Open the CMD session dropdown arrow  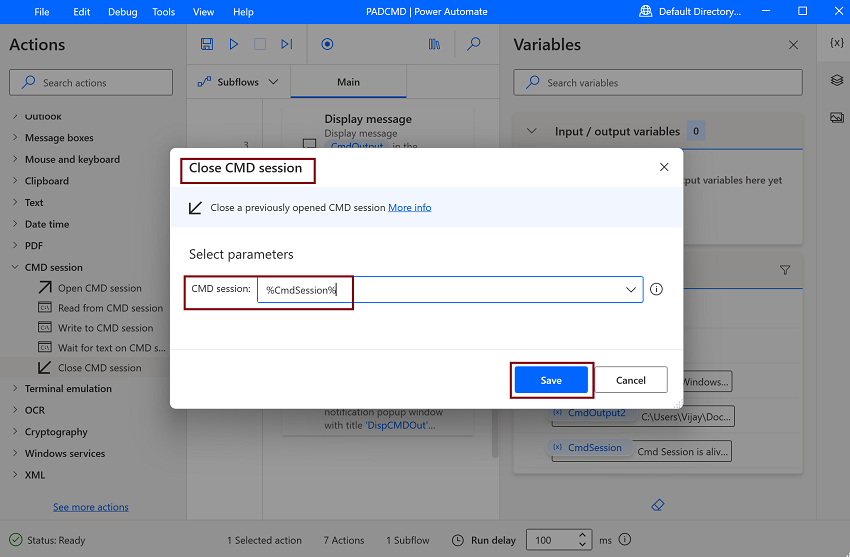click(x=630, y=289)
